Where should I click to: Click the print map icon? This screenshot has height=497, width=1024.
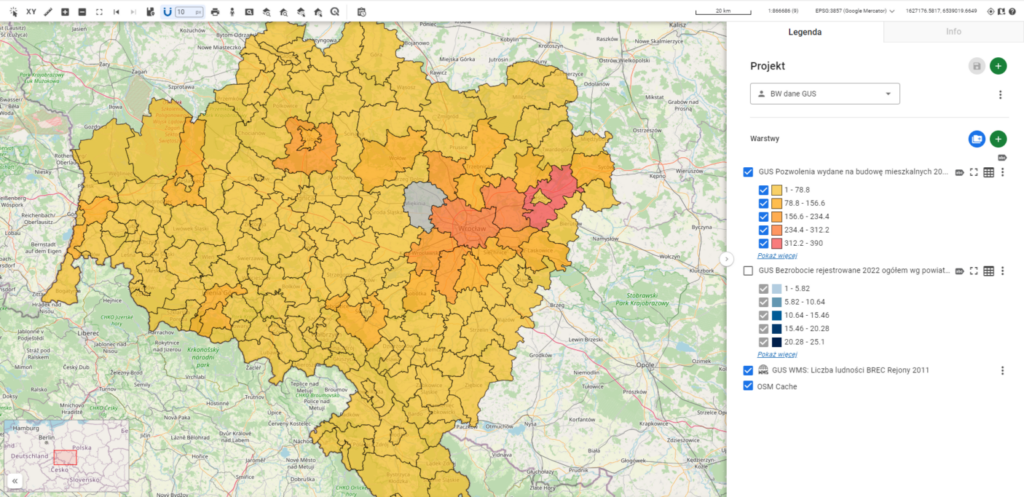215,11
